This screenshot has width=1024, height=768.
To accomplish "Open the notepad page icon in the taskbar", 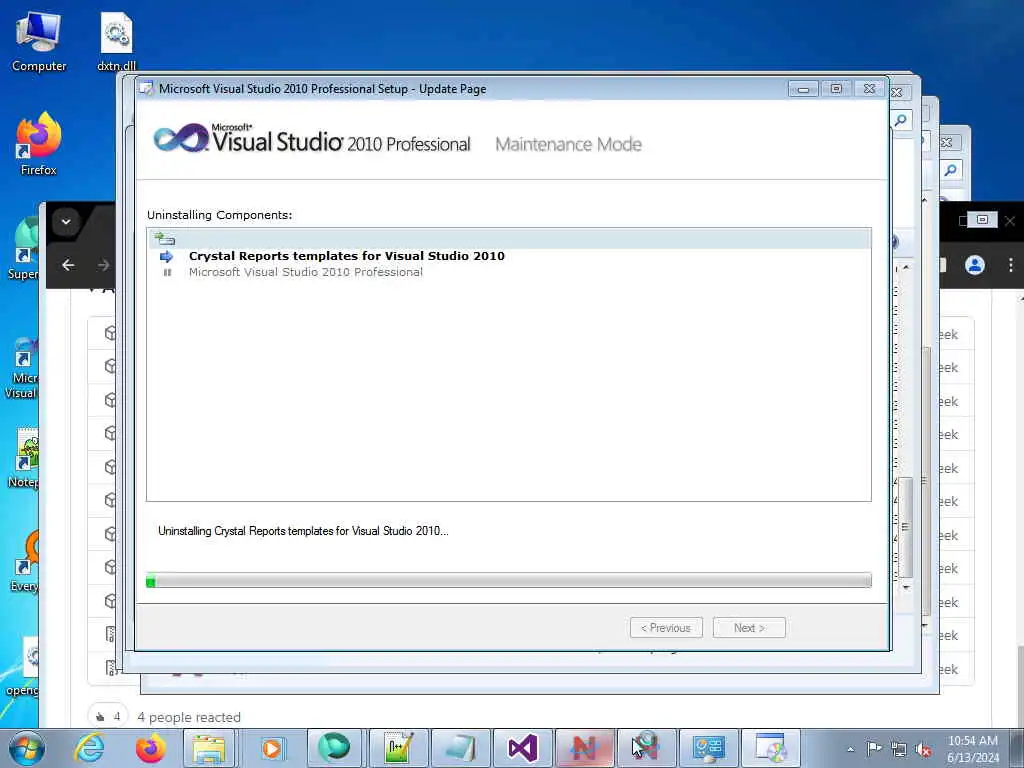I will point(460,748).
